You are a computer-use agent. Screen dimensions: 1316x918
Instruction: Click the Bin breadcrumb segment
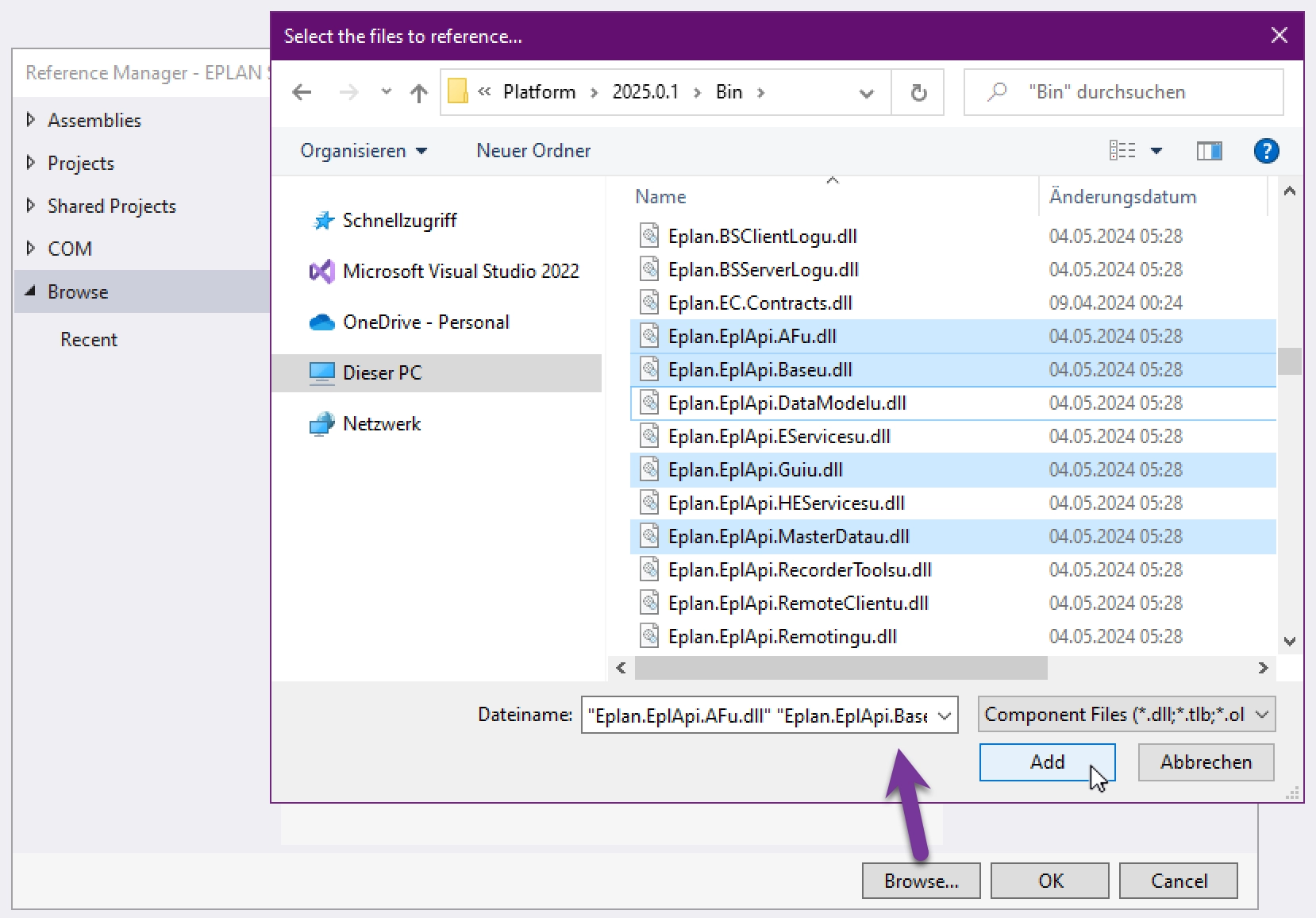pos(729,92)
